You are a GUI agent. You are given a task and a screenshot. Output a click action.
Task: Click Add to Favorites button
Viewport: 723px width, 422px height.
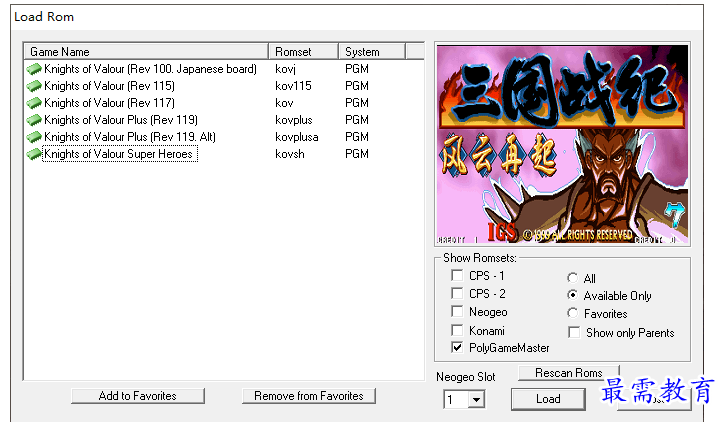coord(137,396)
